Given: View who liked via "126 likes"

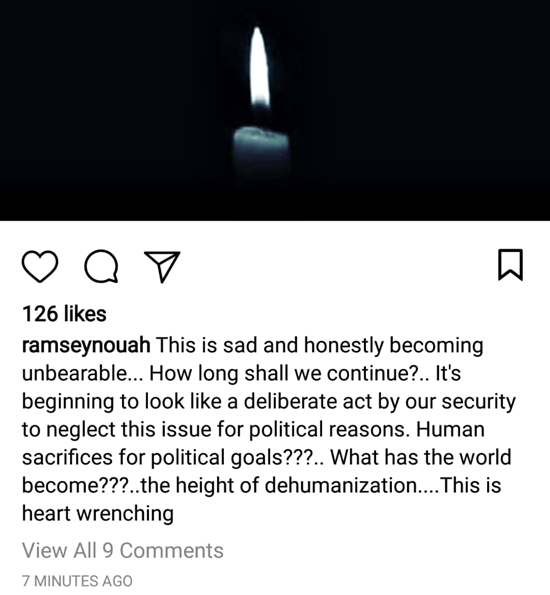Looking at the screenshot, I should 64,314.
